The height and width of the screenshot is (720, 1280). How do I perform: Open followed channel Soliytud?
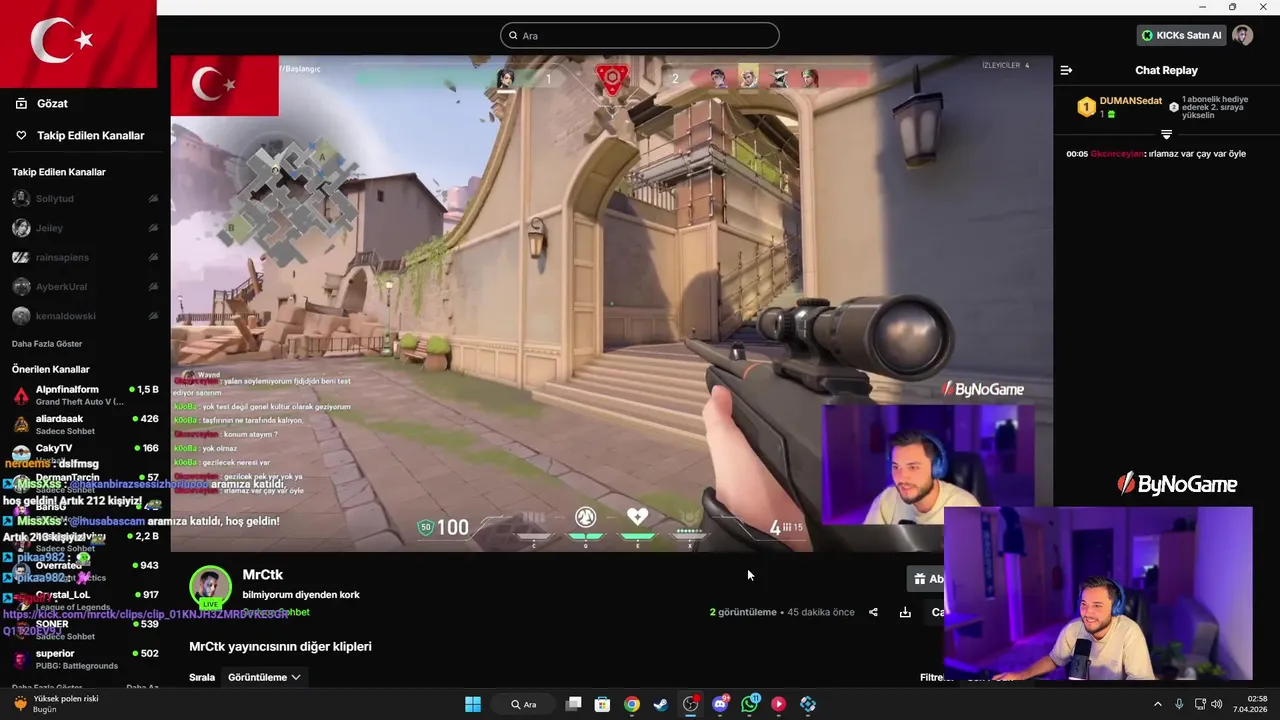tap(84, 199)
